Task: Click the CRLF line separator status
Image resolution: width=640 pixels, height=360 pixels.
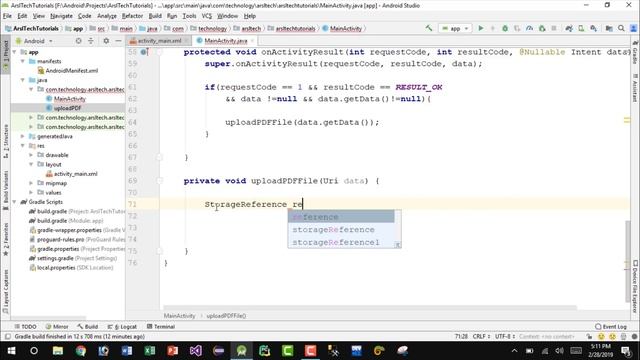Action: click(481, 336)
